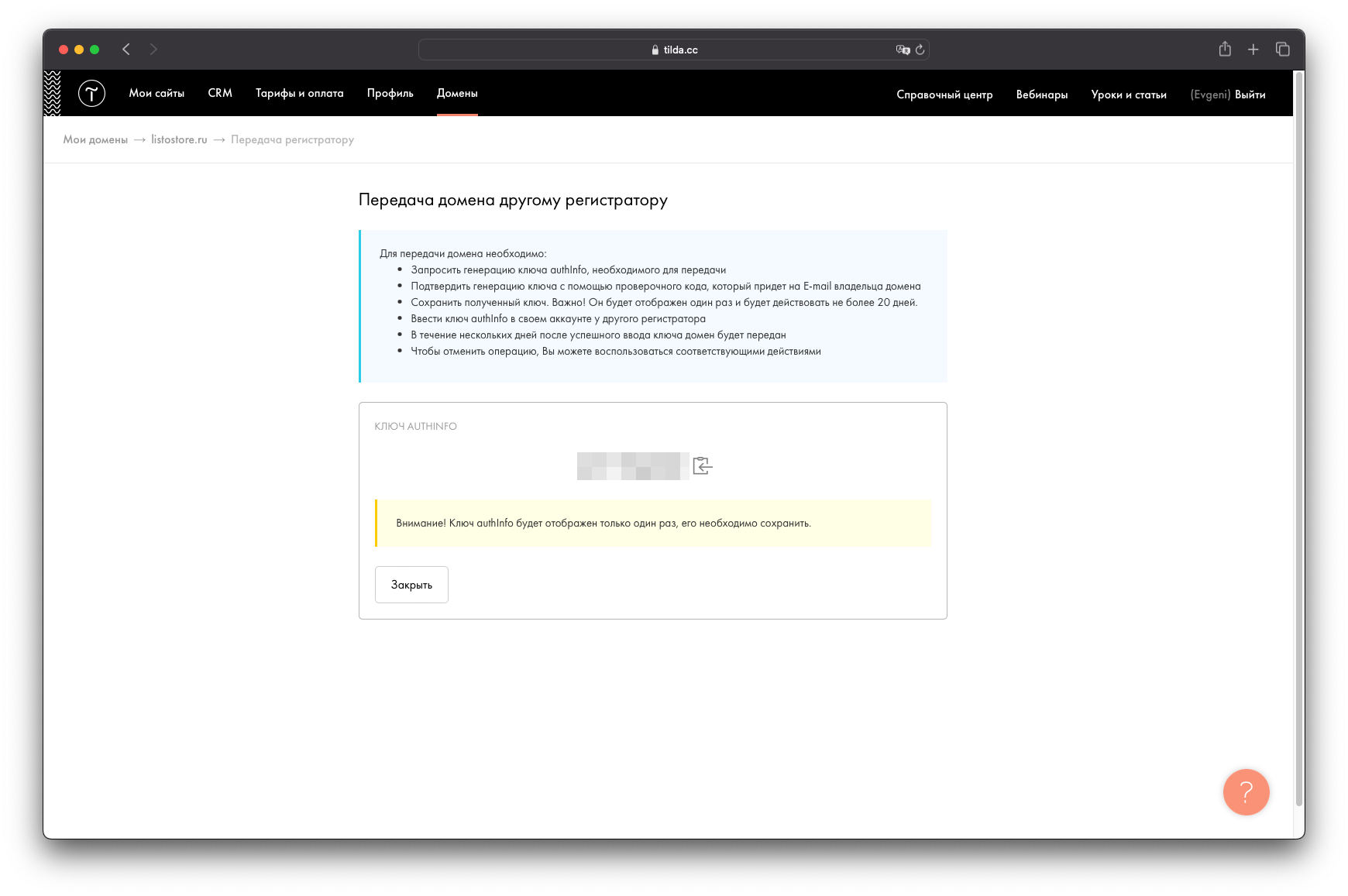The image size is (1348, 896).
Task: Open listostore.ru breadcrumb link
Action: [x=179, y=139]
